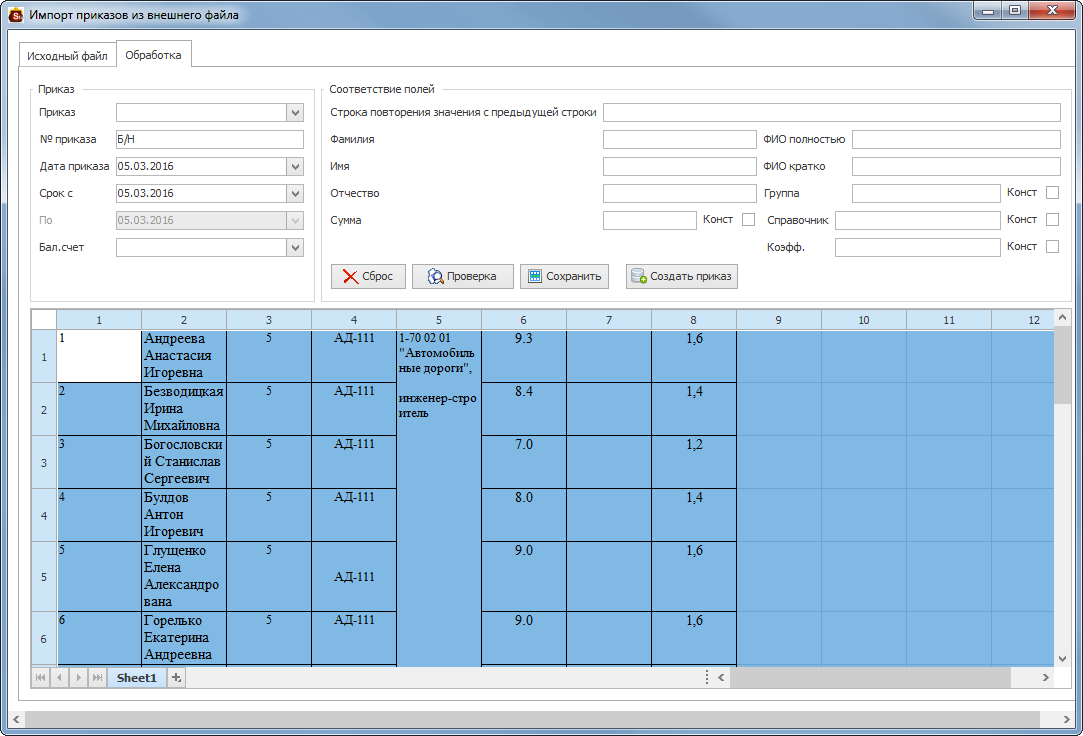Click the spreadsheet scroll up arrow

coord(1062,318)
